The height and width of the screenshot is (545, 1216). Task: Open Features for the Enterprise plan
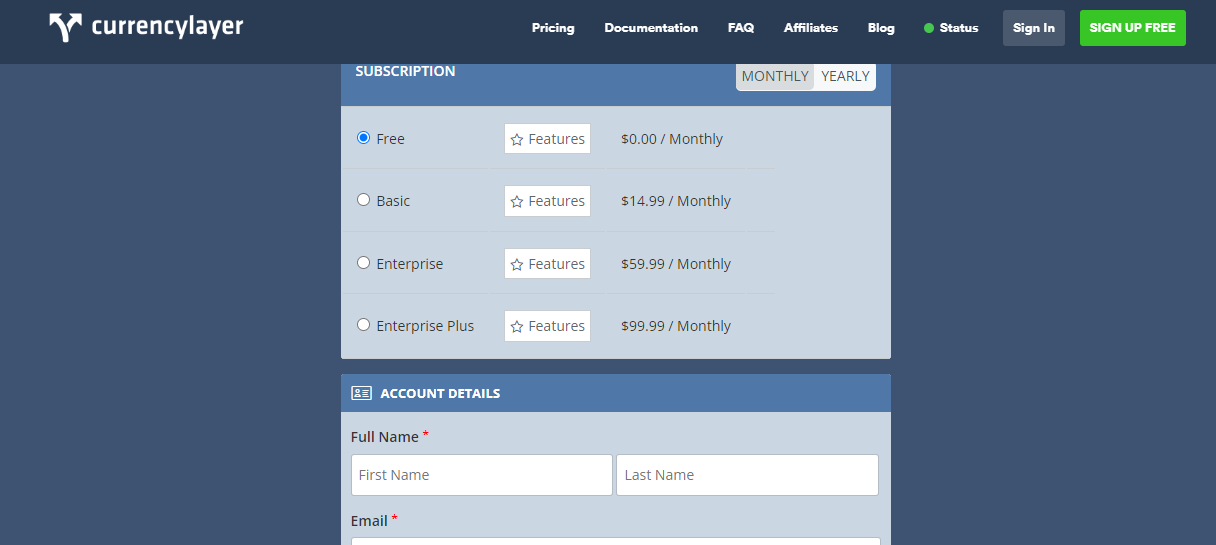tap(547, 264)
